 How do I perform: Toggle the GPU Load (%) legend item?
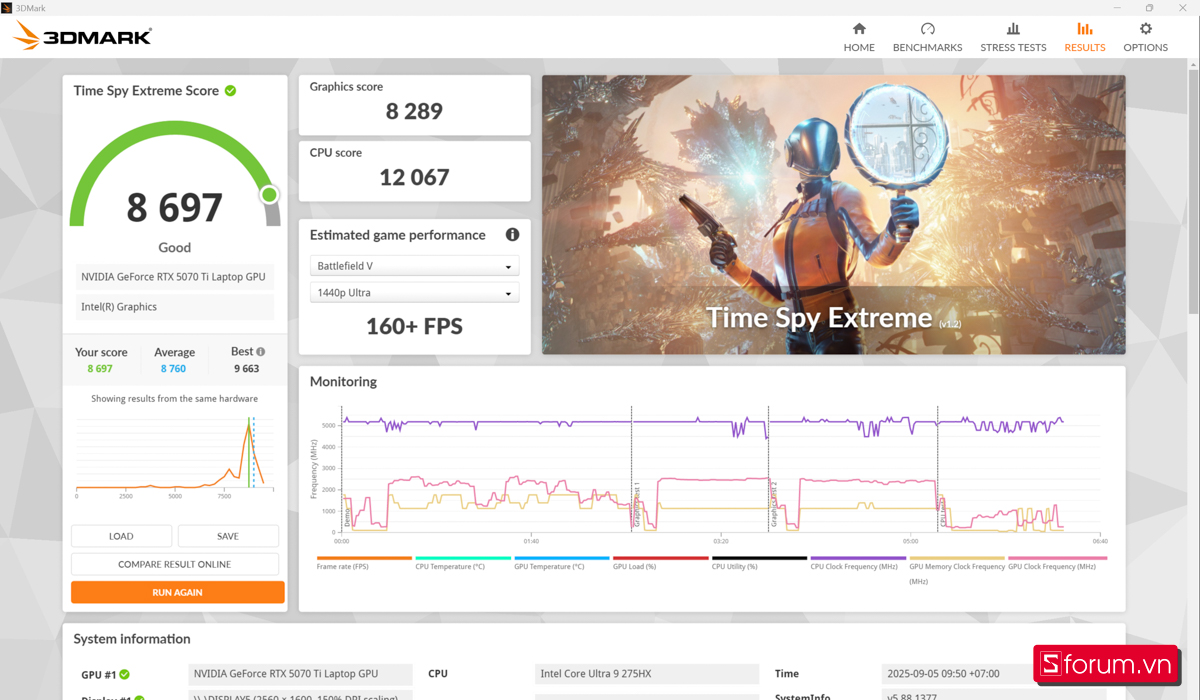pos(660,564)
